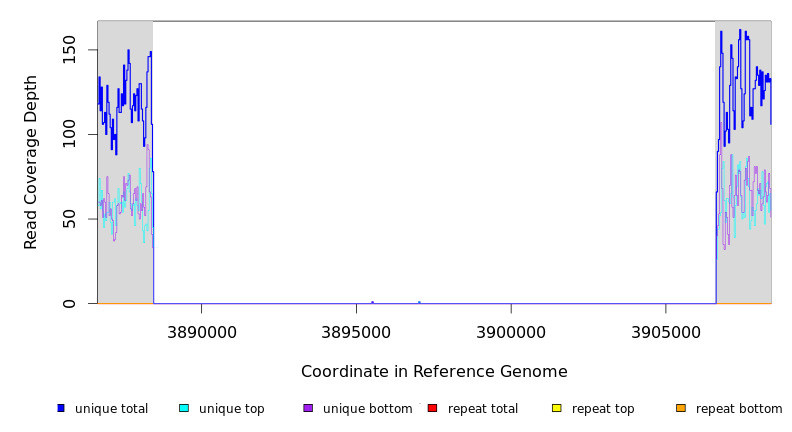Image resolution: width=792 pixels, height=432 pixels.
Task: Click the 100 y-axis tick label
Action: 70,134
